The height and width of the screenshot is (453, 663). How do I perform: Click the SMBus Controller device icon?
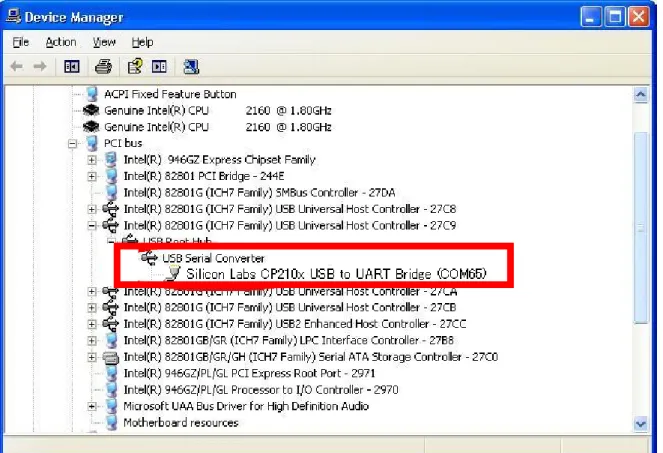[111, 192]
